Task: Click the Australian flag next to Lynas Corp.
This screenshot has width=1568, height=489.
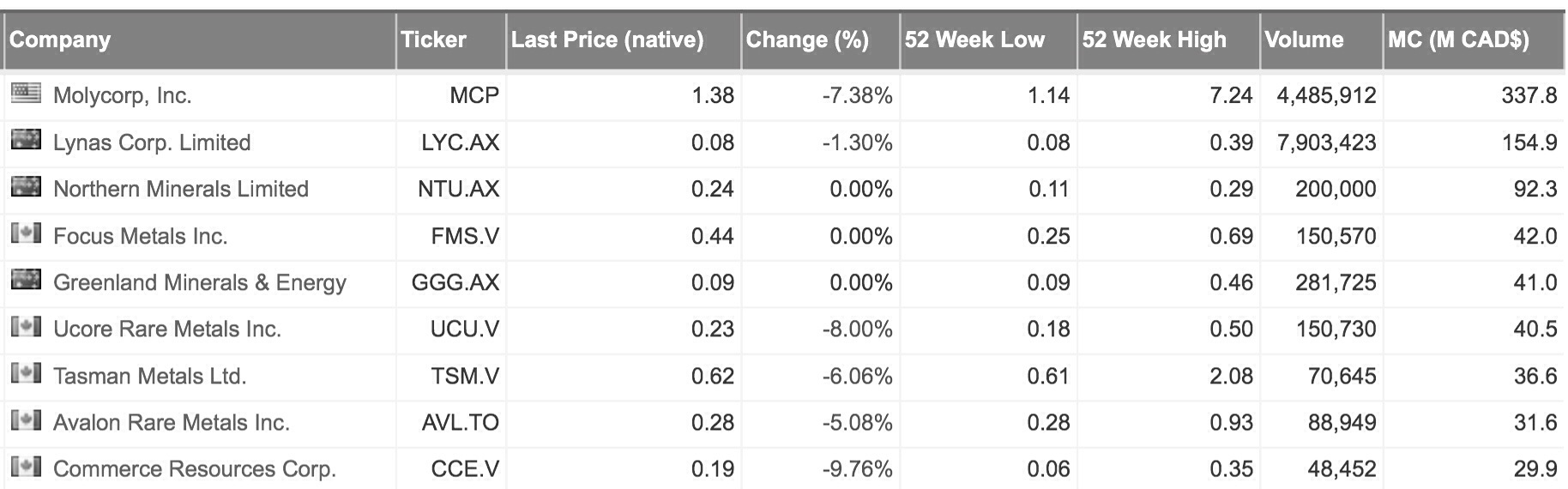Action: pos(26,140)
